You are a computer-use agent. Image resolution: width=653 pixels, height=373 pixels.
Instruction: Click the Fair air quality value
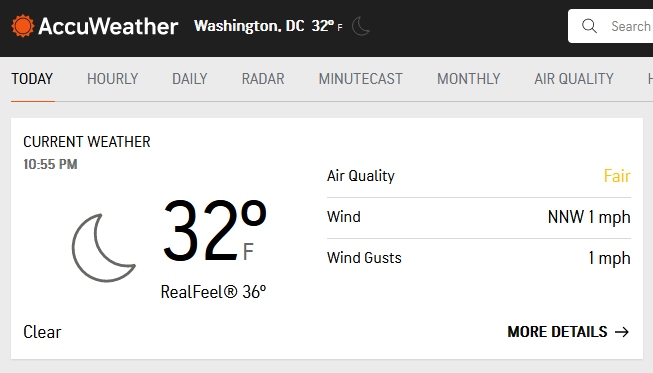click(x=617, y=176)
